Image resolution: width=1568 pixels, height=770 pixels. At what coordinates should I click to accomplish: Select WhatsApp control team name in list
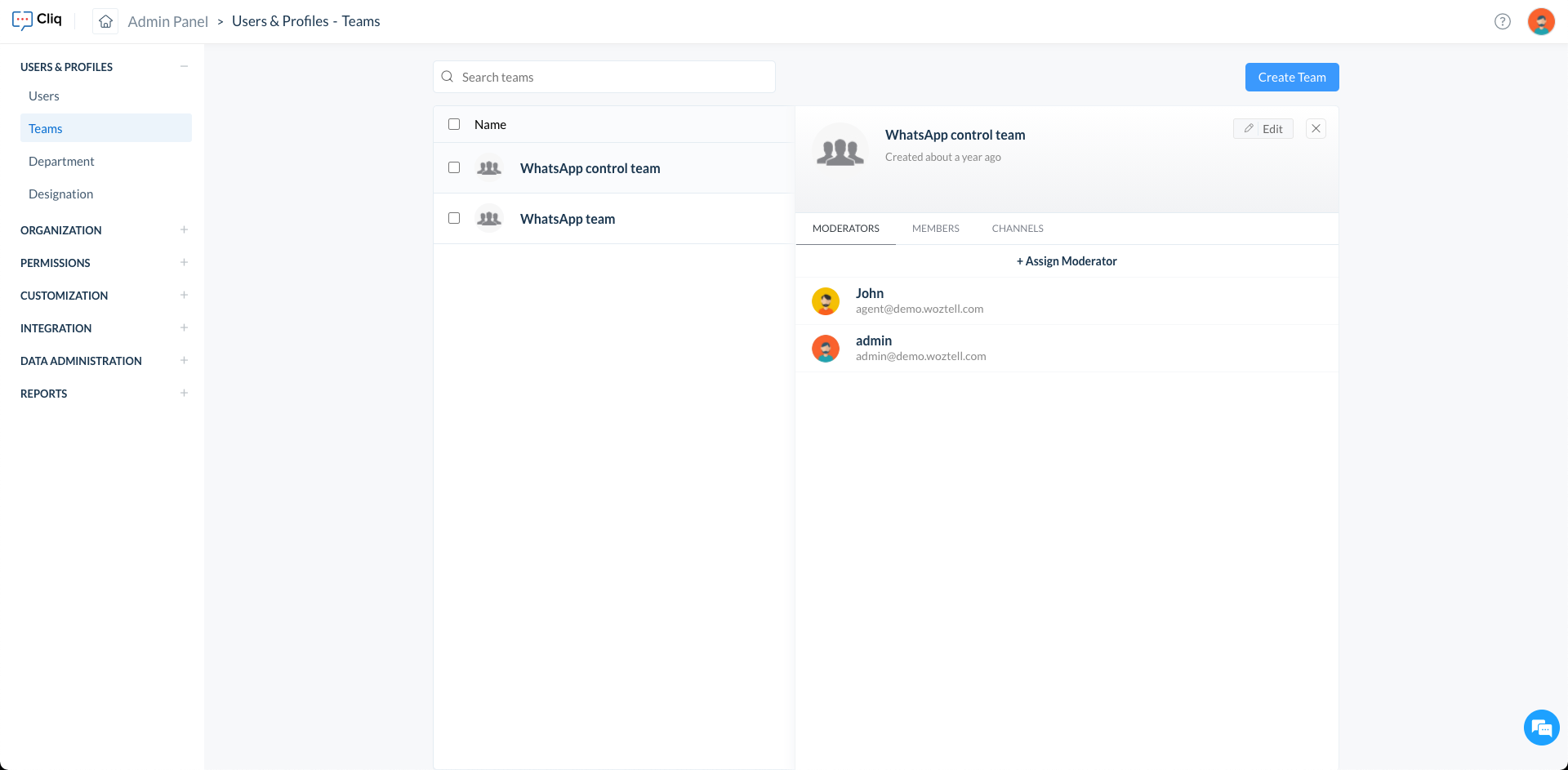coord(590,168)
